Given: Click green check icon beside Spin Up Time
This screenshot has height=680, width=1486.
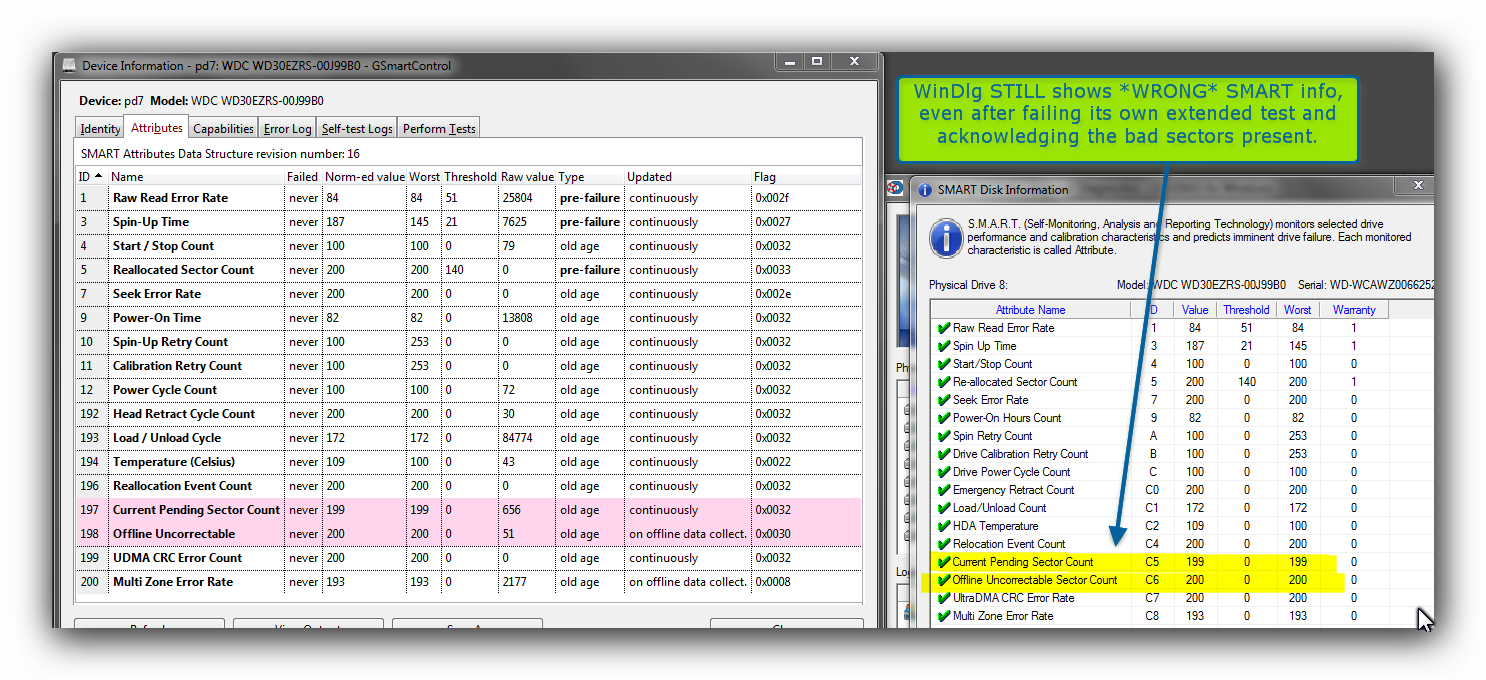Looking at the screenshot, I should point(943,346).
